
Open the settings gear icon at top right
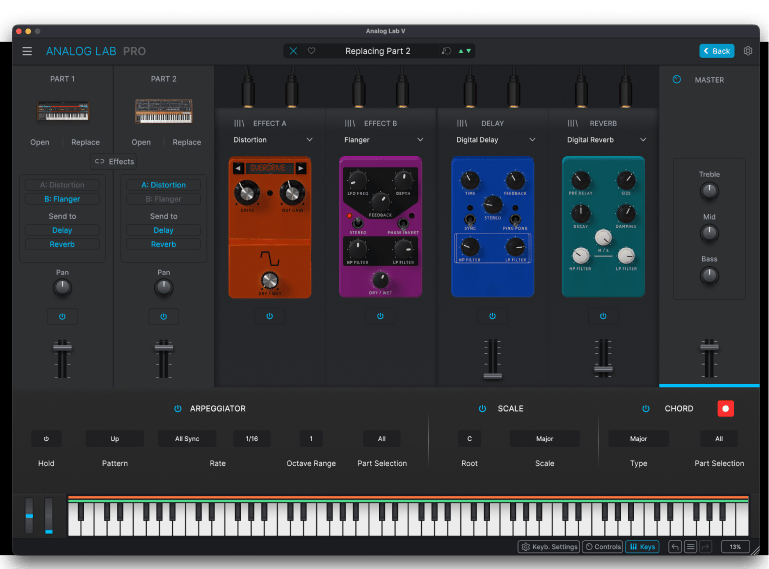pyautogui.click(x=748, y=51)
